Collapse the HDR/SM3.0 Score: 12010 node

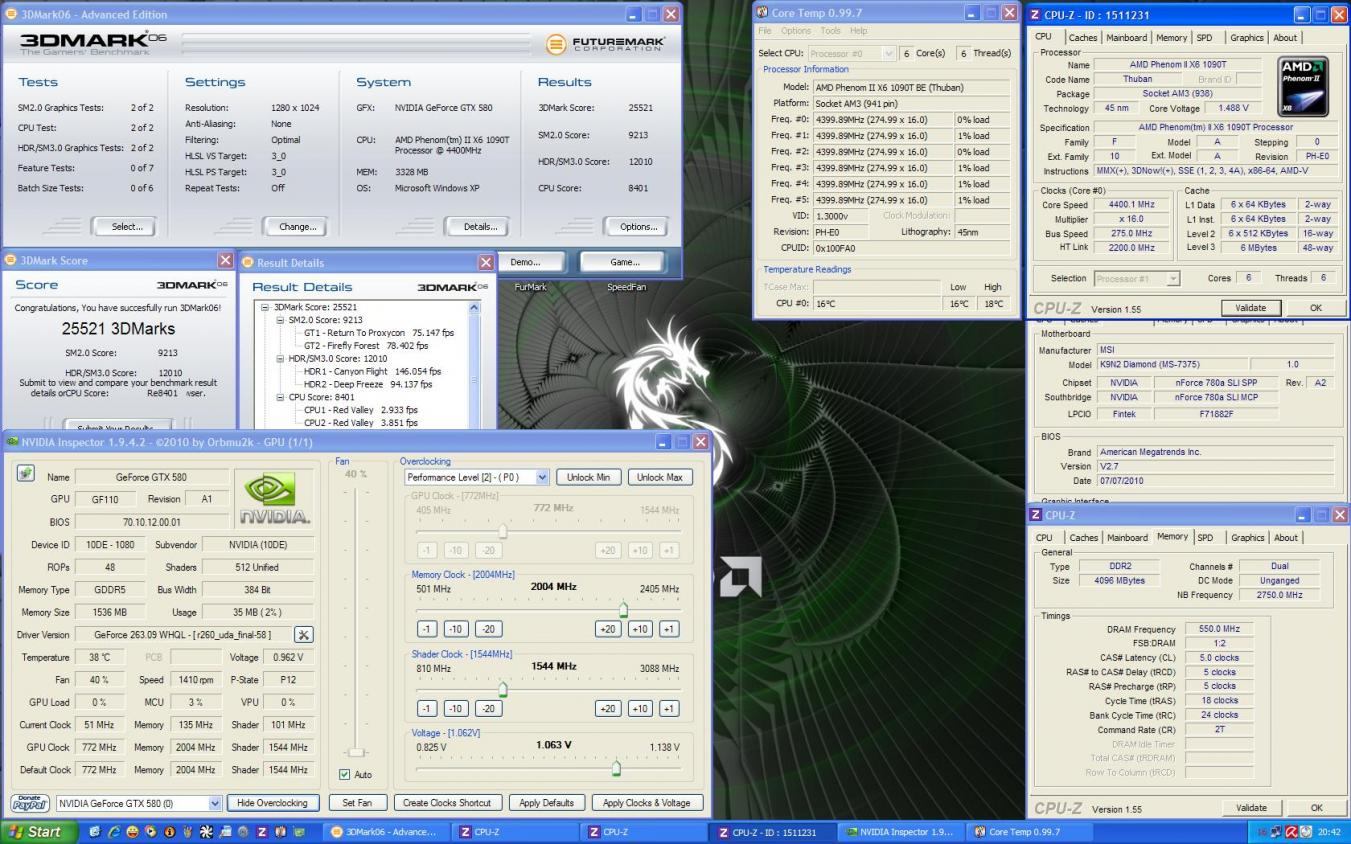[280, 358]
